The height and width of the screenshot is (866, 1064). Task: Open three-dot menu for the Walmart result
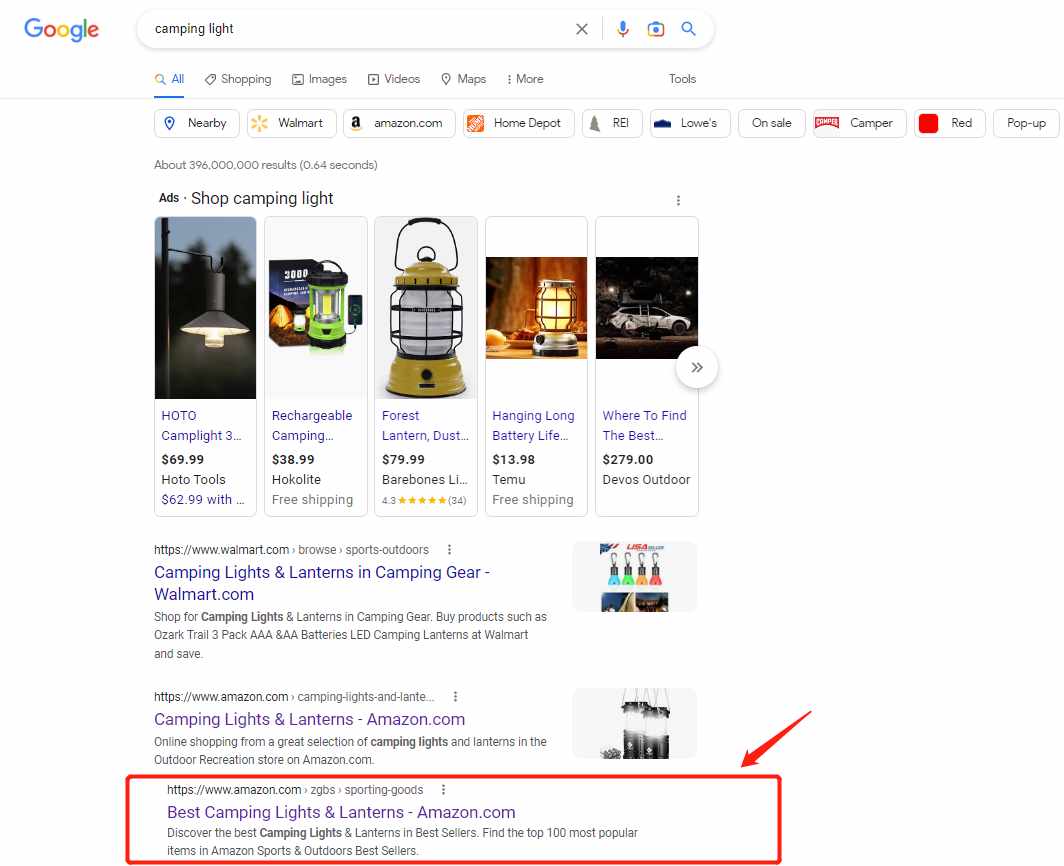click(449, 550)
